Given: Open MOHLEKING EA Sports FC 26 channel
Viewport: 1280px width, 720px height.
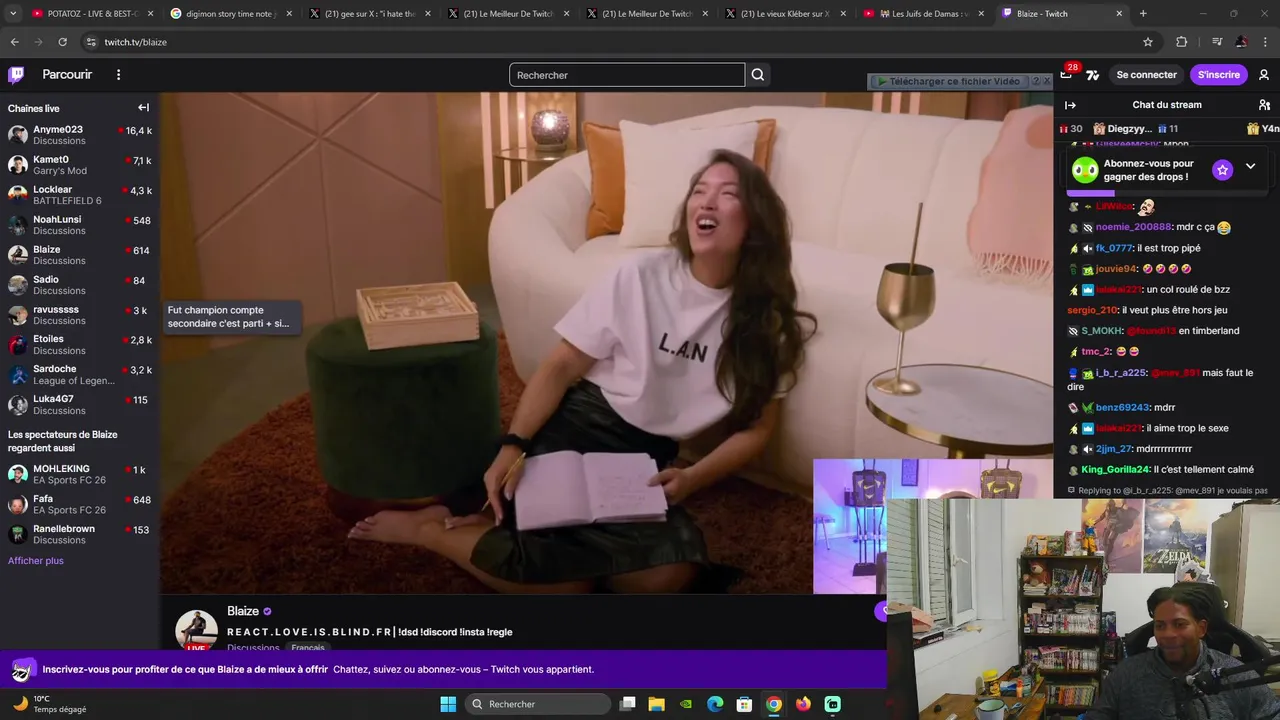Looking at the screenshot, I should [80, 474].
